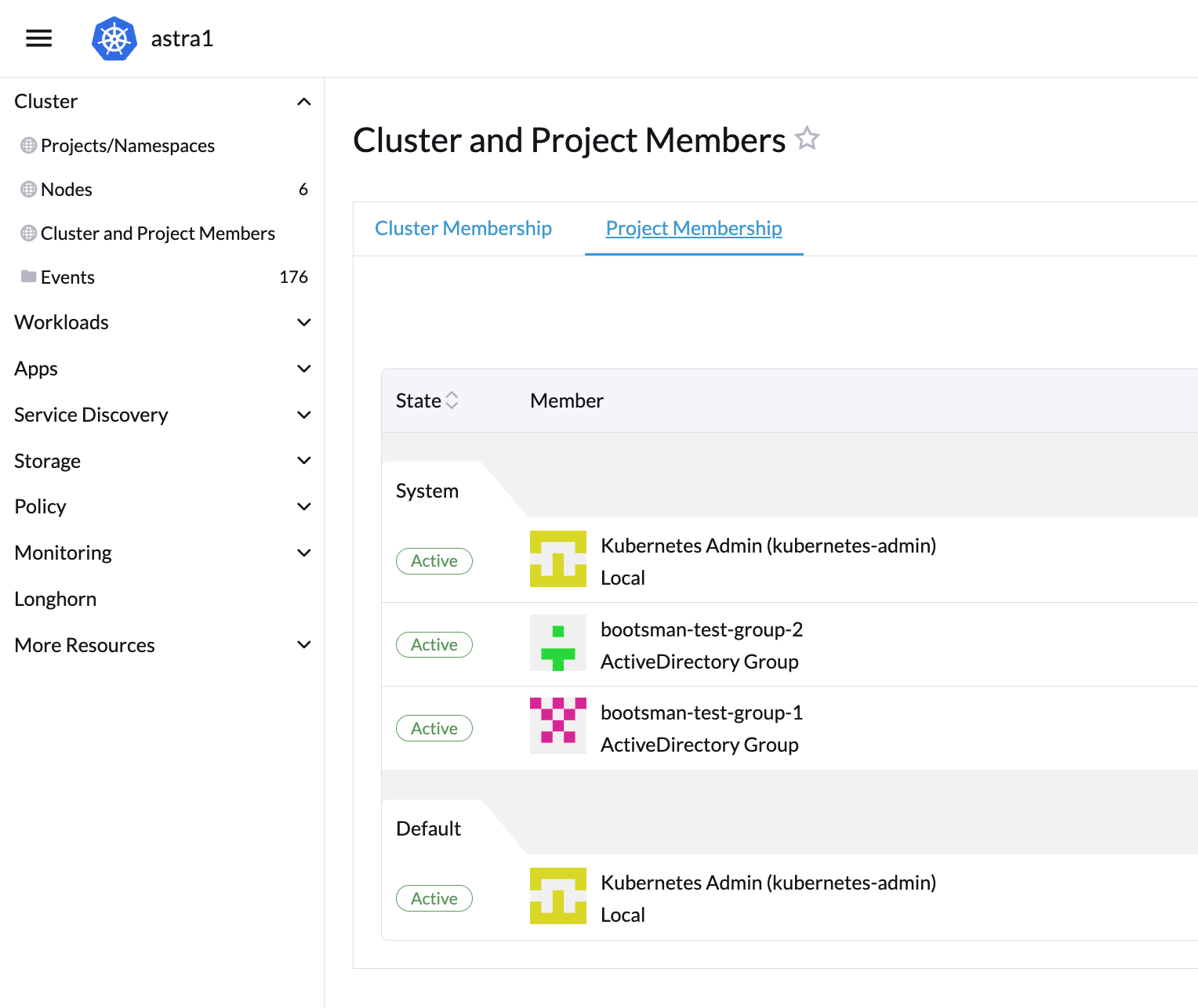Open the Events list
Image resolution: width=1198 pixels, height=1008 pixels.
tap(67, 277)
